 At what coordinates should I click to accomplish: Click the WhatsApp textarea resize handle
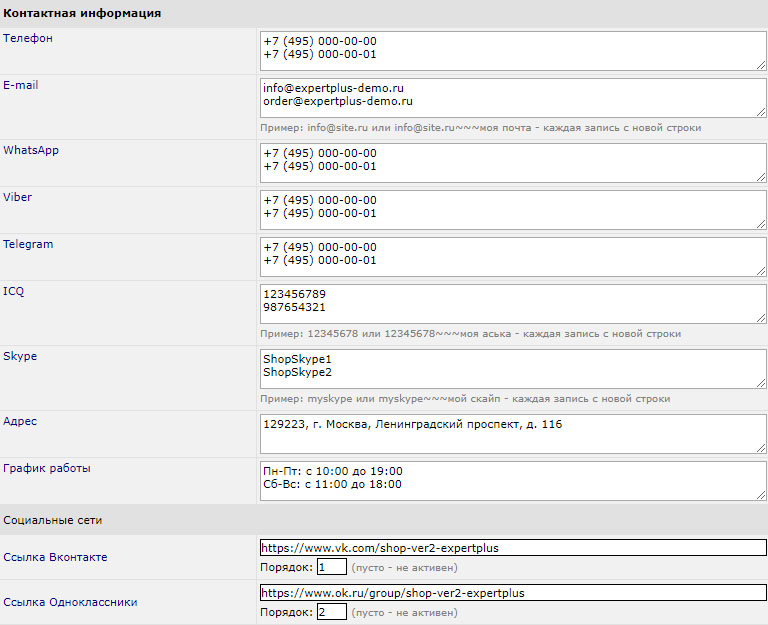761,177
